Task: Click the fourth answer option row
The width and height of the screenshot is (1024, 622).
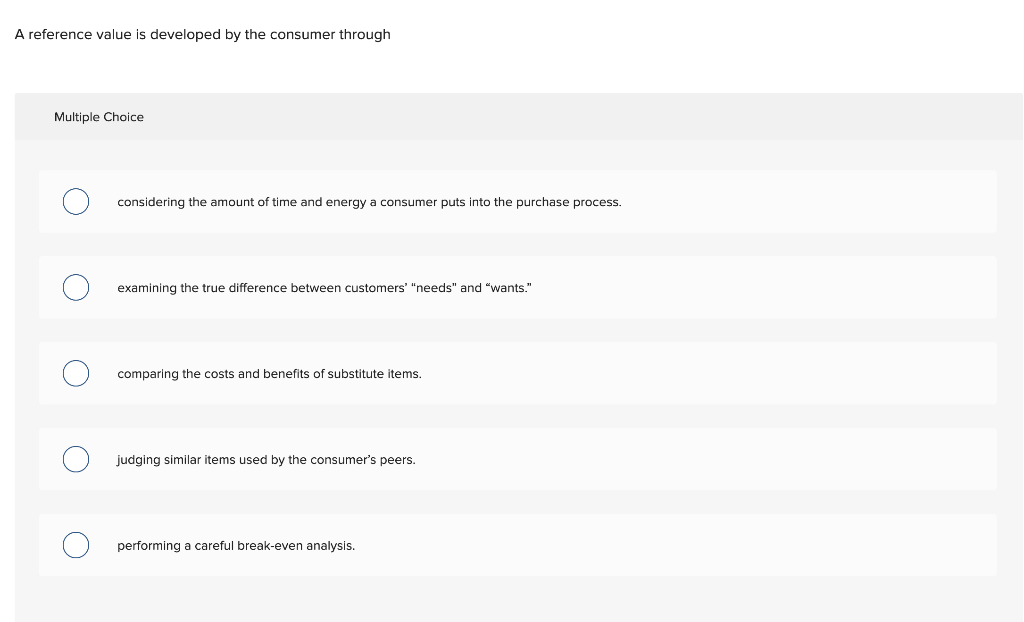Action: pos(518,459)
